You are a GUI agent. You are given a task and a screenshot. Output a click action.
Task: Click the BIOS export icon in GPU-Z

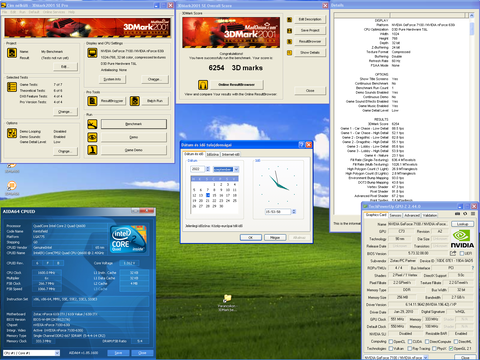pos(453,253)
